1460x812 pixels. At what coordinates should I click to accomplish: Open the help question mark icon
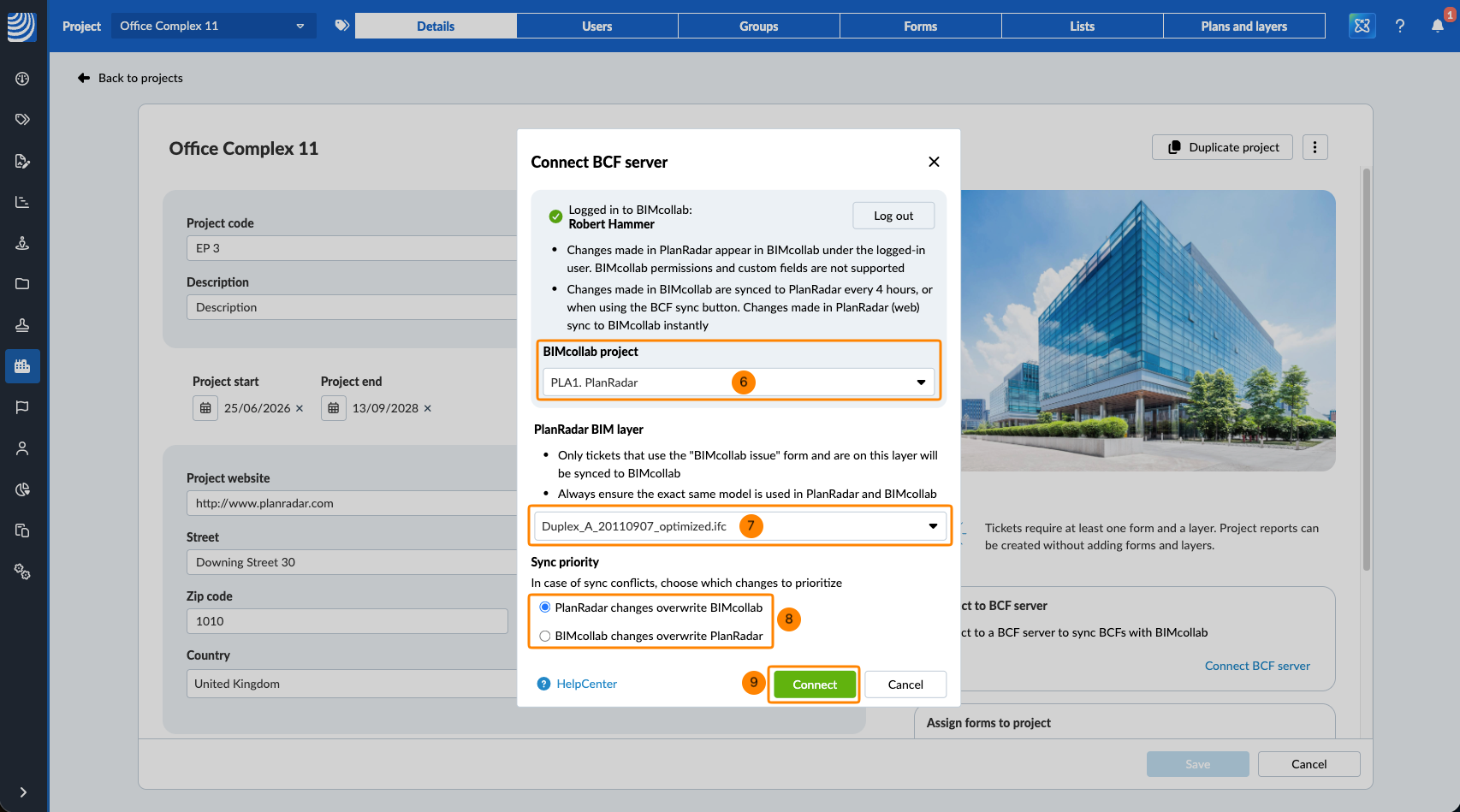pos(1400,26)
